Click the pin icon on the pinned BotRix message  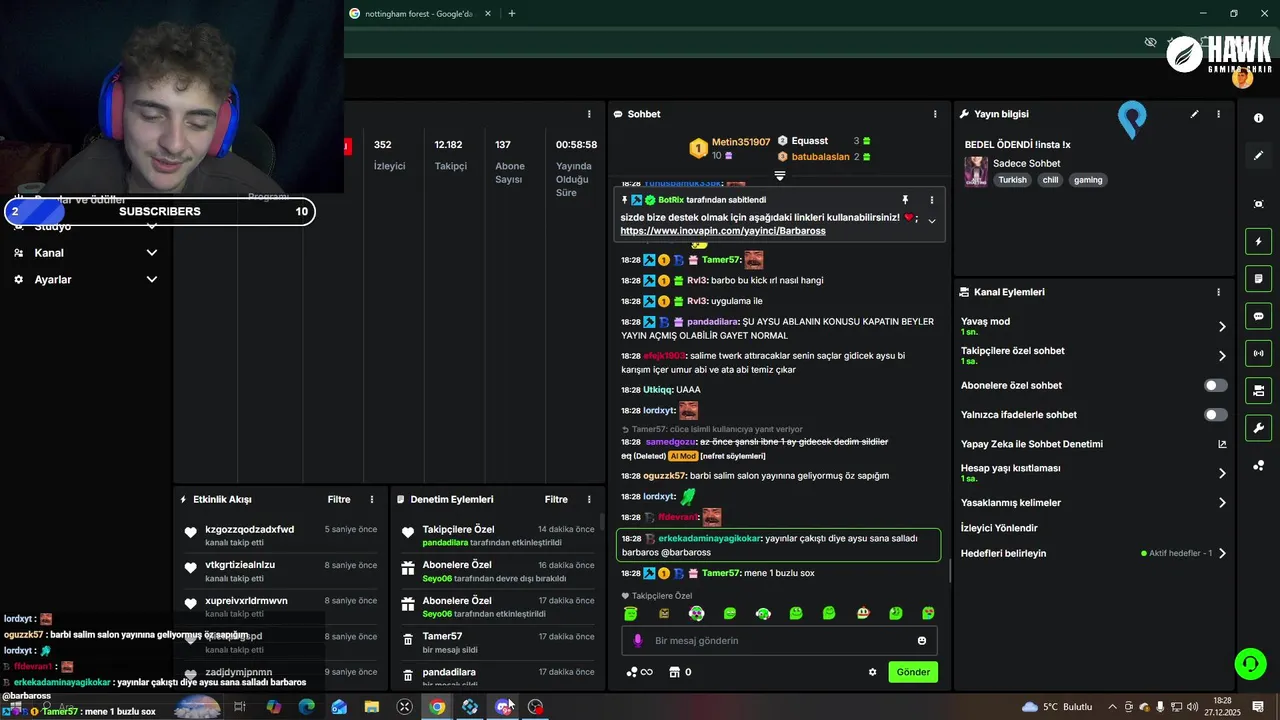(x=905, y=200)
